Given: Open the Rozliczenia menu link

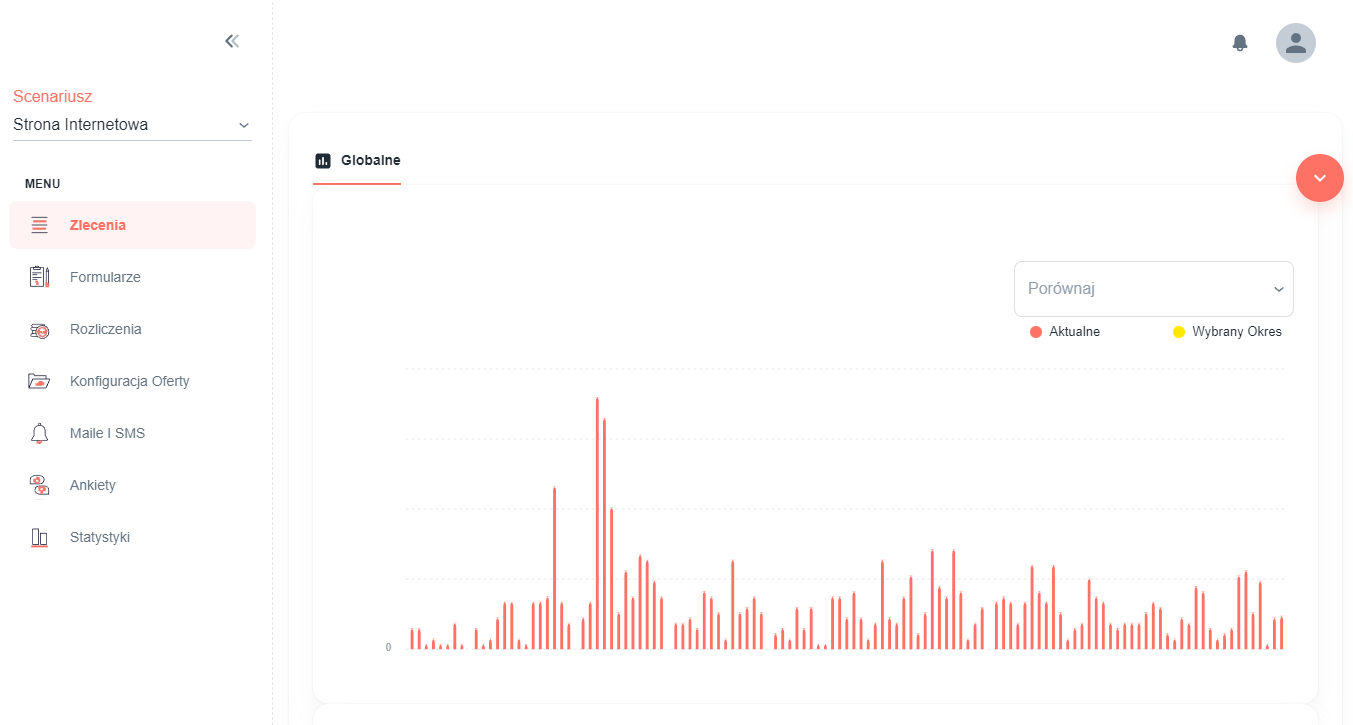Looking at the screenshot, I should pyautogui.click(x=132, y=329).
